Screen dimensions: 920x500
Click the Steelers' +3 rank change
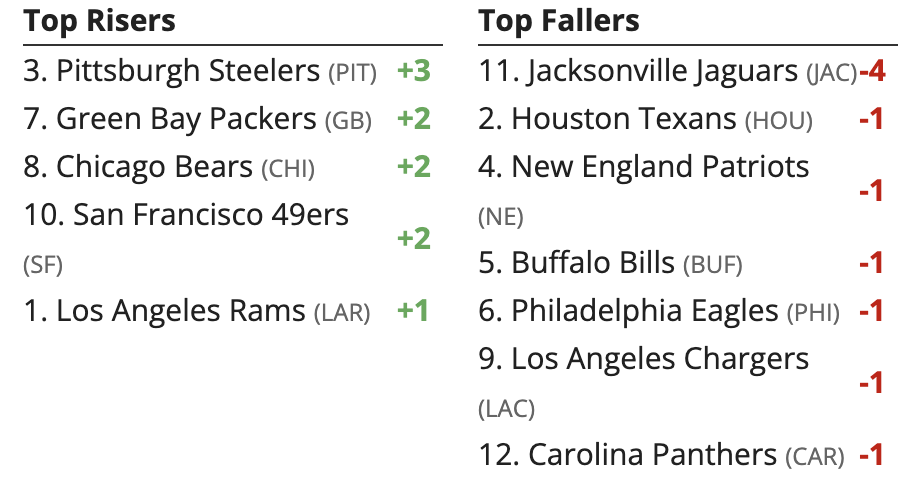point(413,71)
